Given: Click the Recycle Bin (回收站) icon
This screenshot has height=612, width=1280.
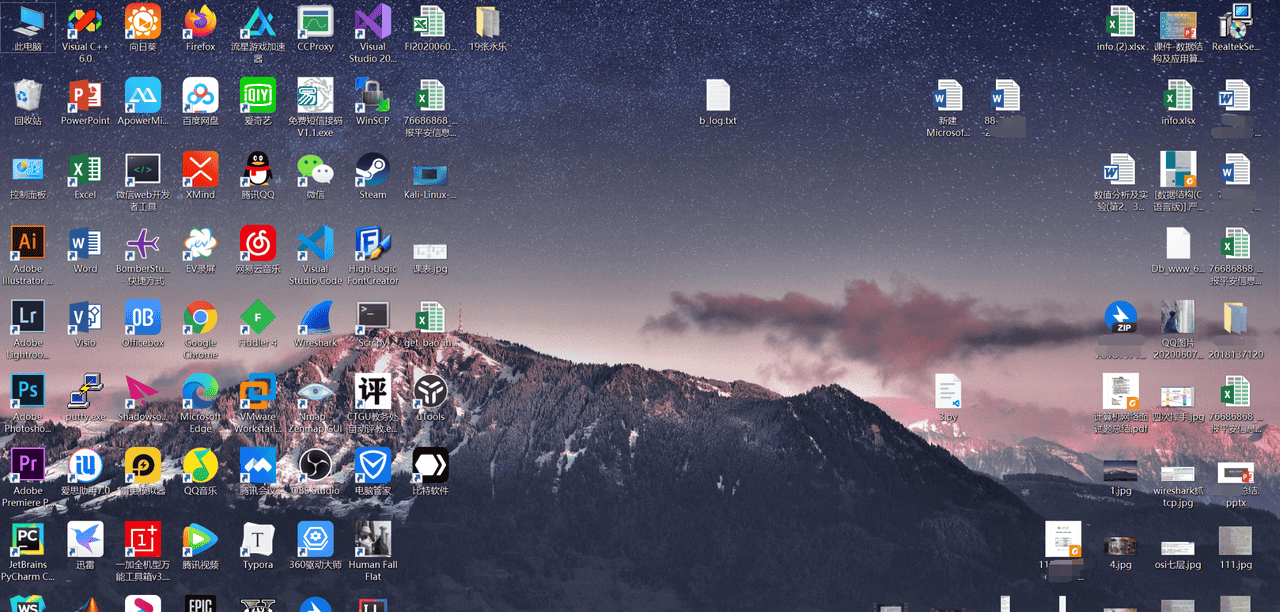Looking at the screenshot, I should 28,96.
